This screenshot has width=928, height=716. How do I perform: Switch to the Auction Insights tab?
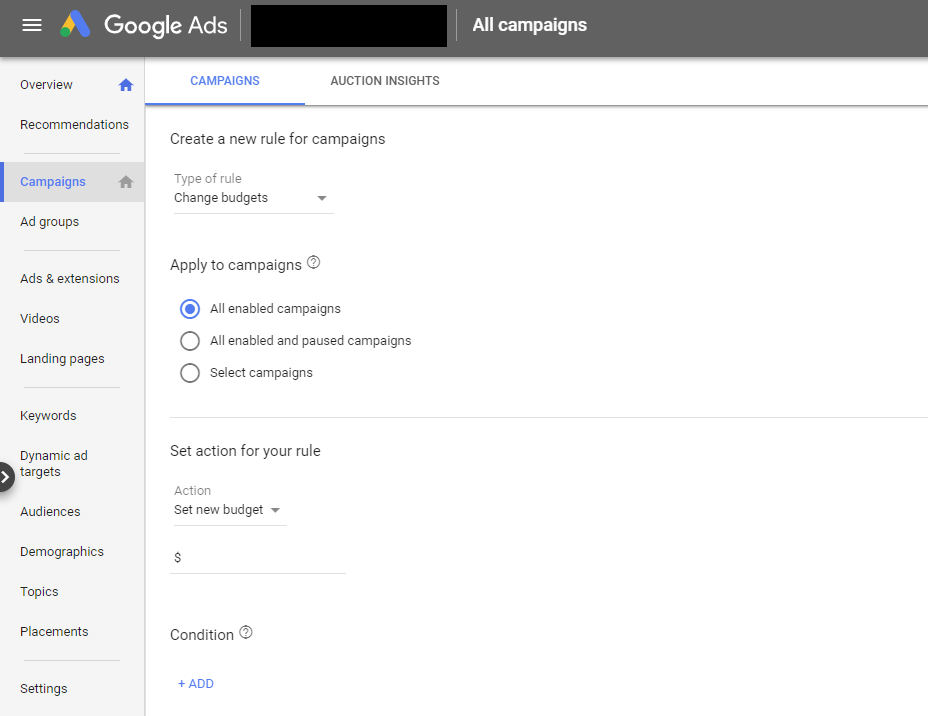pos(384,80)
